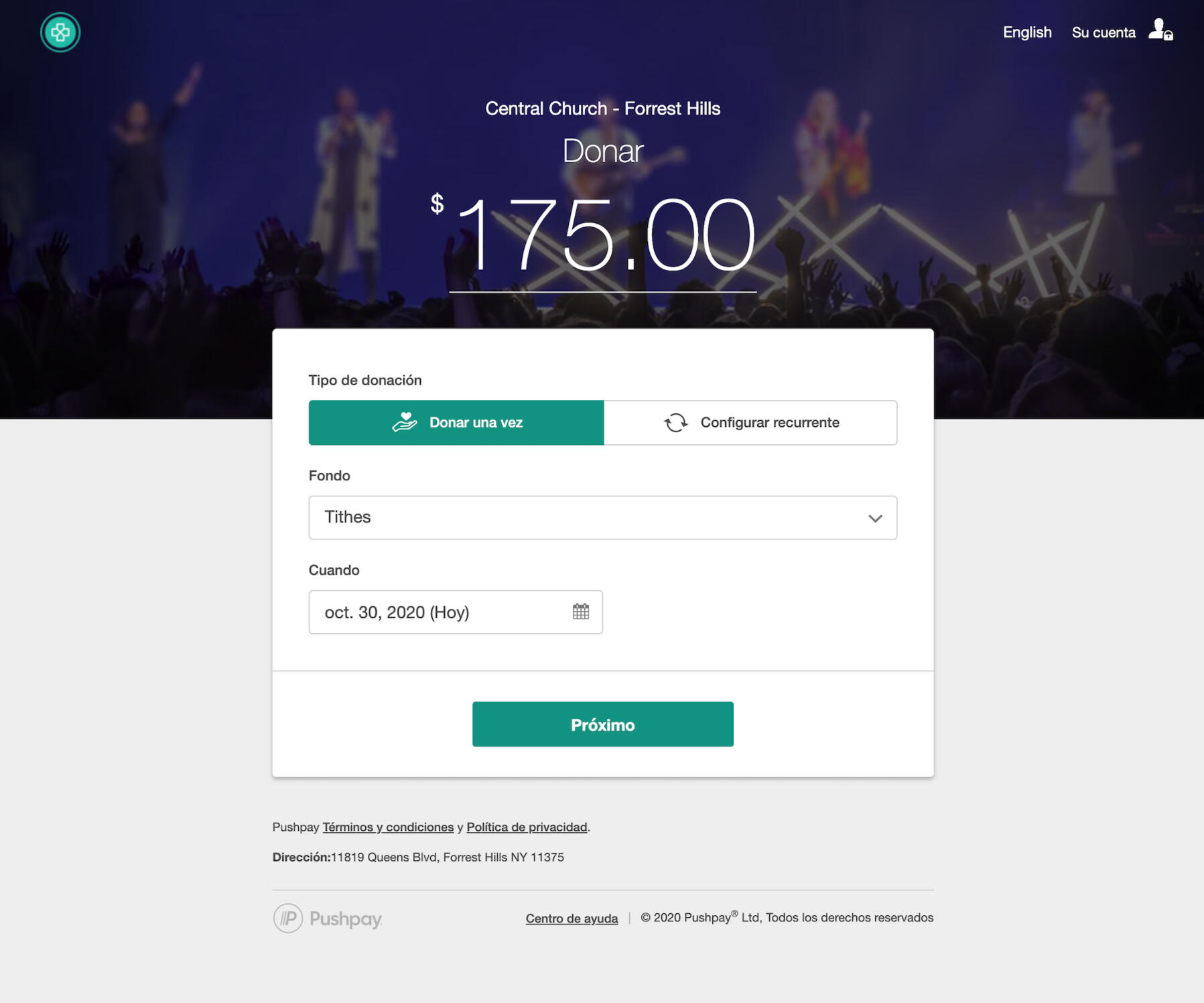Open Su cuenta menu
The height and width of the screenshot is (1003, 1204).
pyautogui.click(x=1103, y=32)
